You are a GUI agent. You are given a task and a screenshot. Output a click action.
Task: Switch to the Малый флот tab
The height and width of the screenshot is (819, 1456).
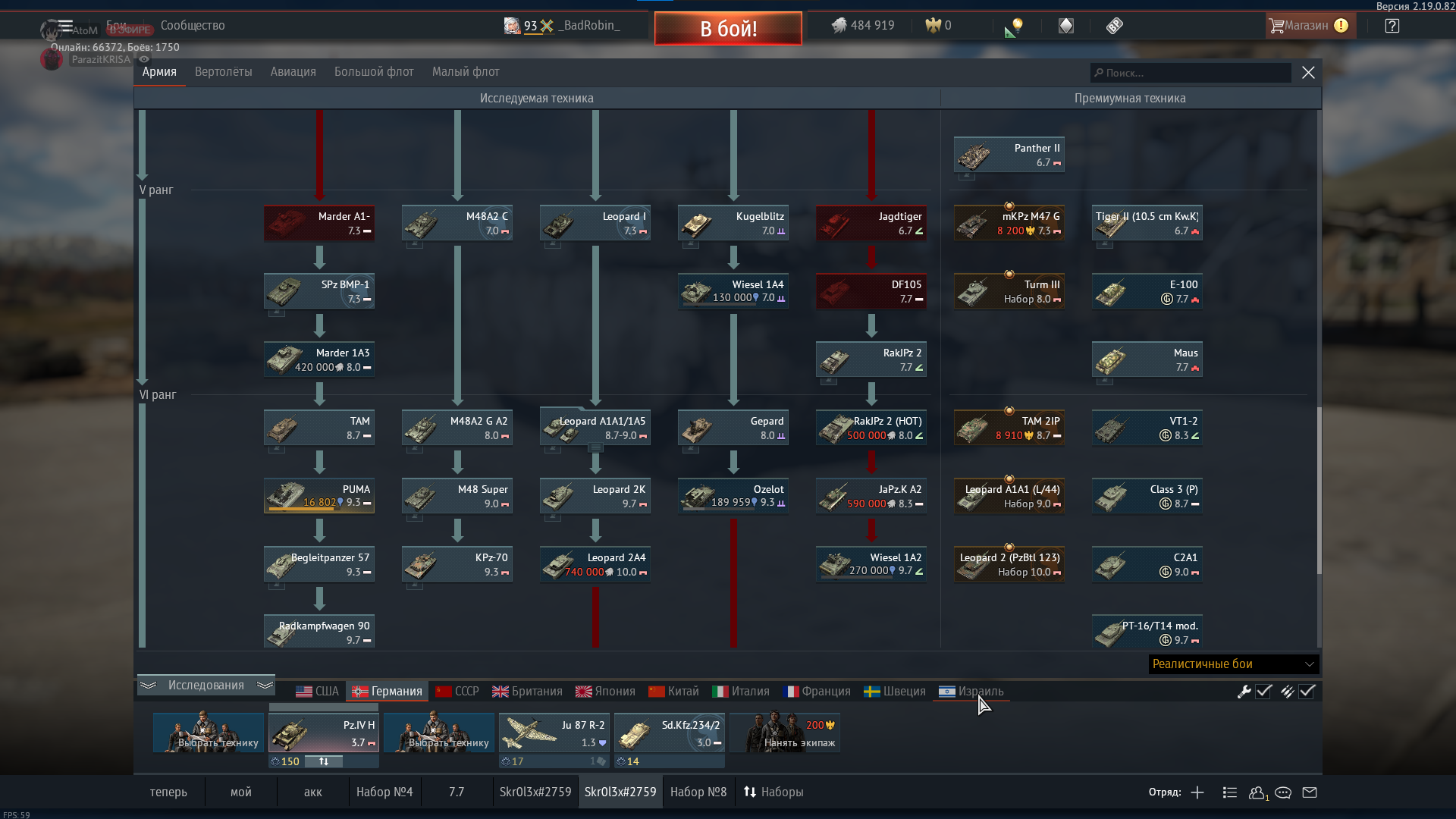click(466, 72)
